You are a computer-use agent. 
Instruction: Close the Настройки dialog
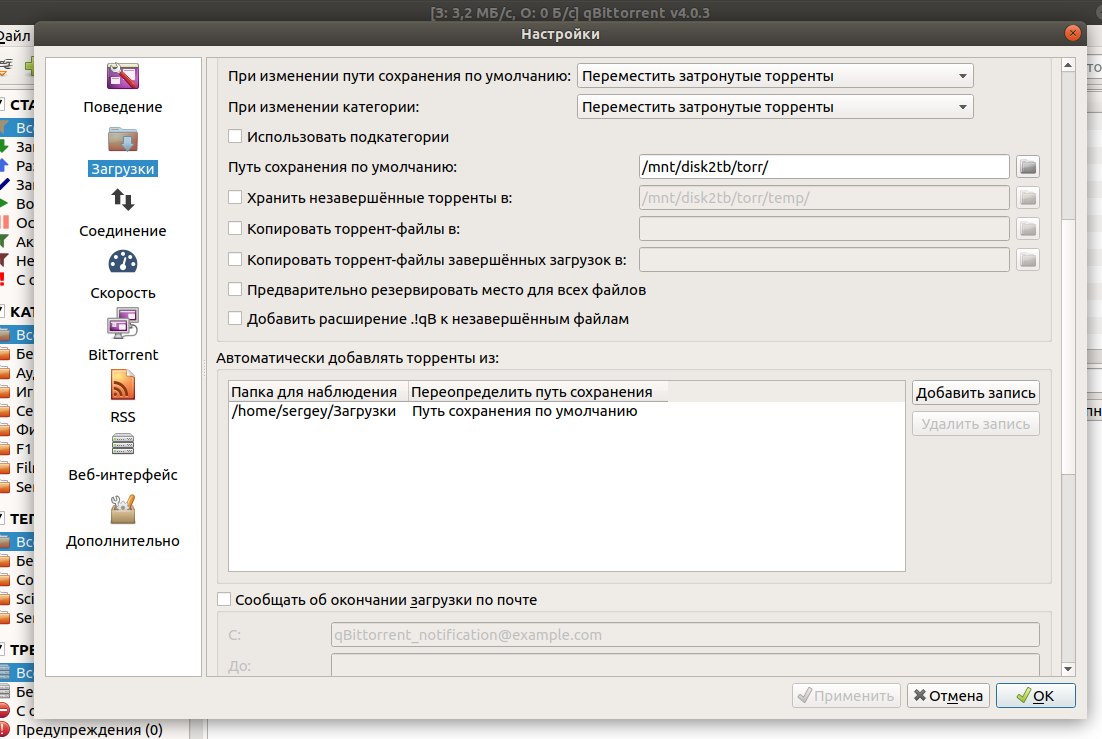coord(1072,33)
